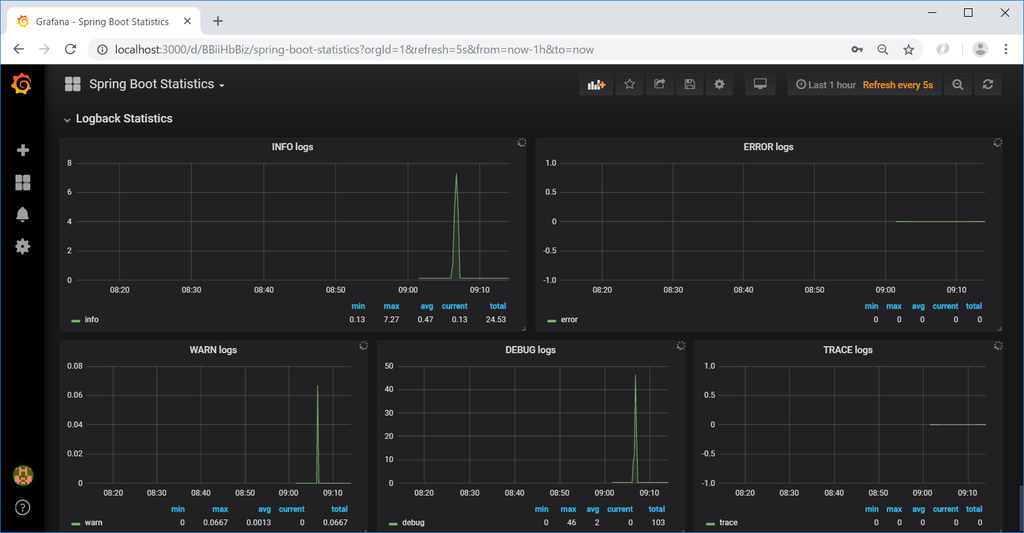1024x533 pixels.
Task: Open Chrome profile avatar icon
Action: point(980,49)
